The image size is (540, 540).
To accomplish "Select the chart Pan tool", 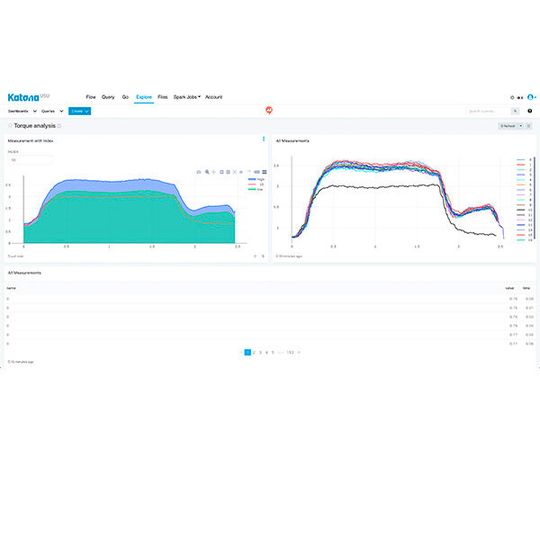I will pos(214,172).
